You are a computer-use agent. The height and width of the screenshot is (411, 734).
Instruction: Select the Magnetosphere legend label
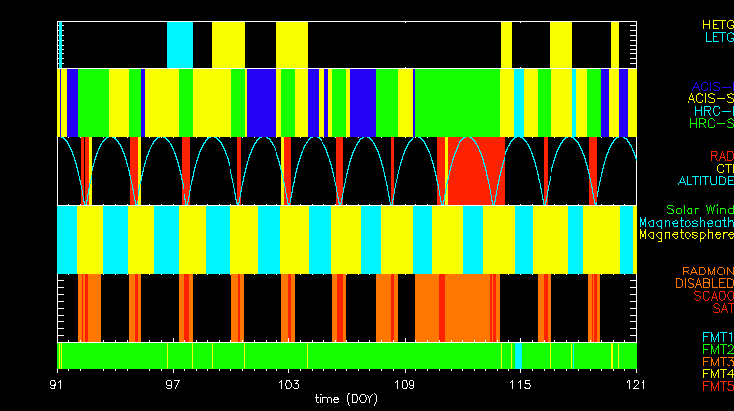tap(686, 235)
